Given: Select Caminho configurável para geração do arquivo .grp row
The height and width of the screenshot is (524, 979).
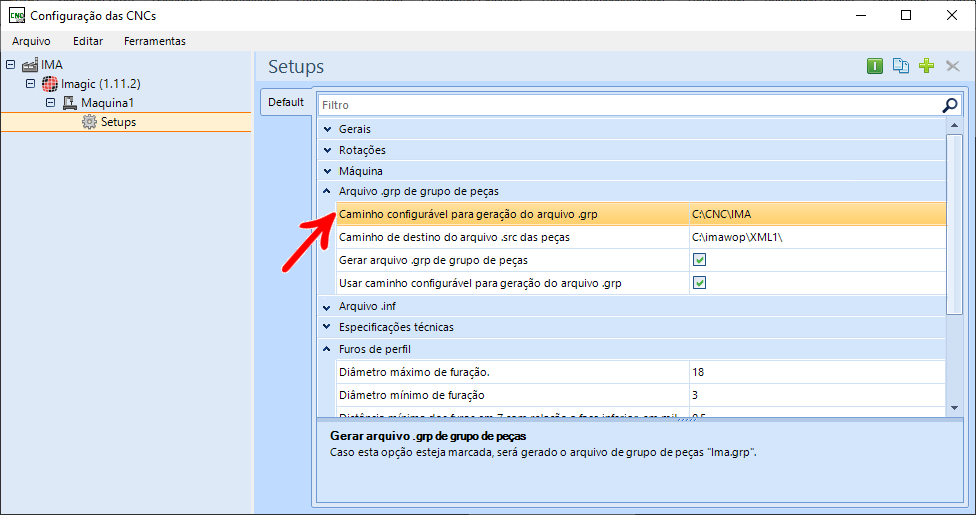Looking at the screenshot, I should point(641,214).
